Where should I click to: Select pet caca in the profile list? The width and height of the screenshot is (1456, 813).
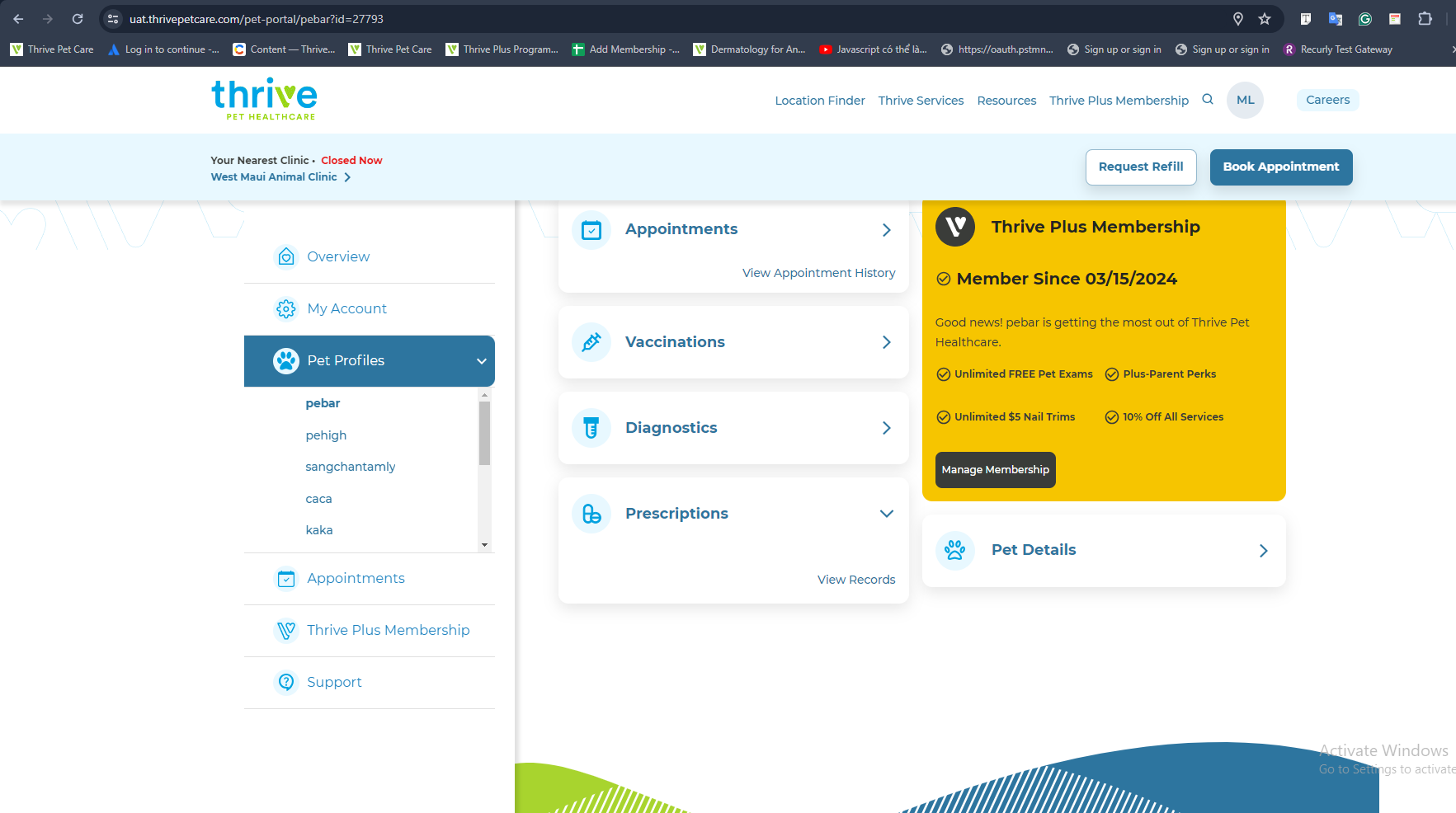[x=318, y=499]
